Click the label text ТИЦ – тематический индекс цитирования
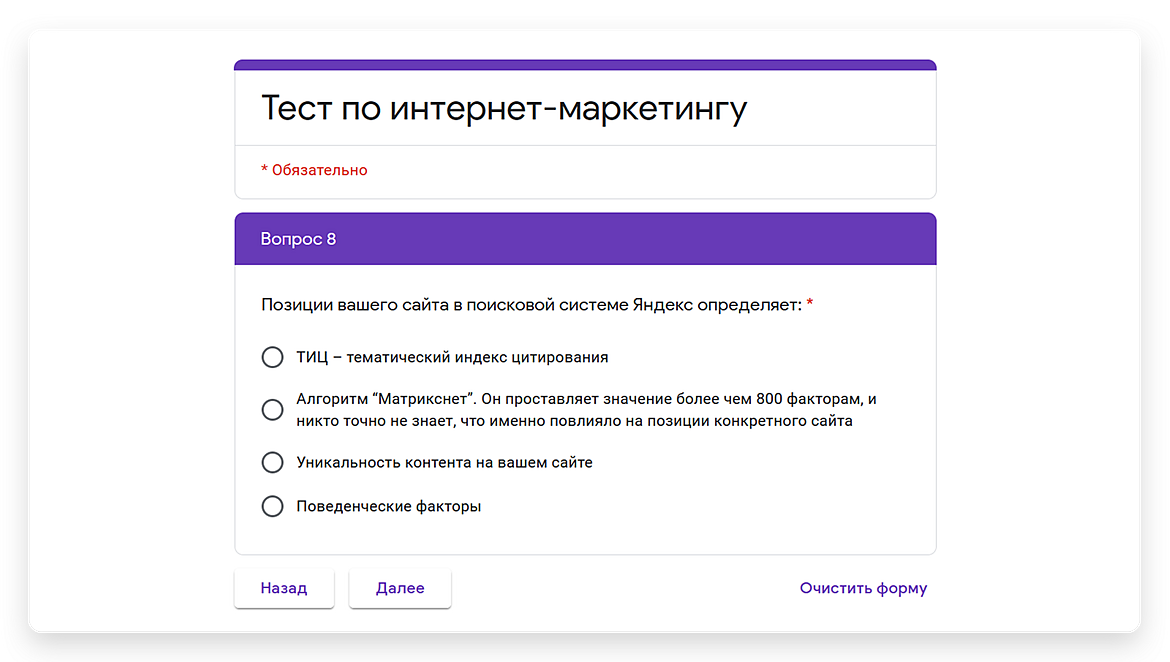The width and height of the screenshot is (1170, 662). pyautogui.click(x=452, y=357)
